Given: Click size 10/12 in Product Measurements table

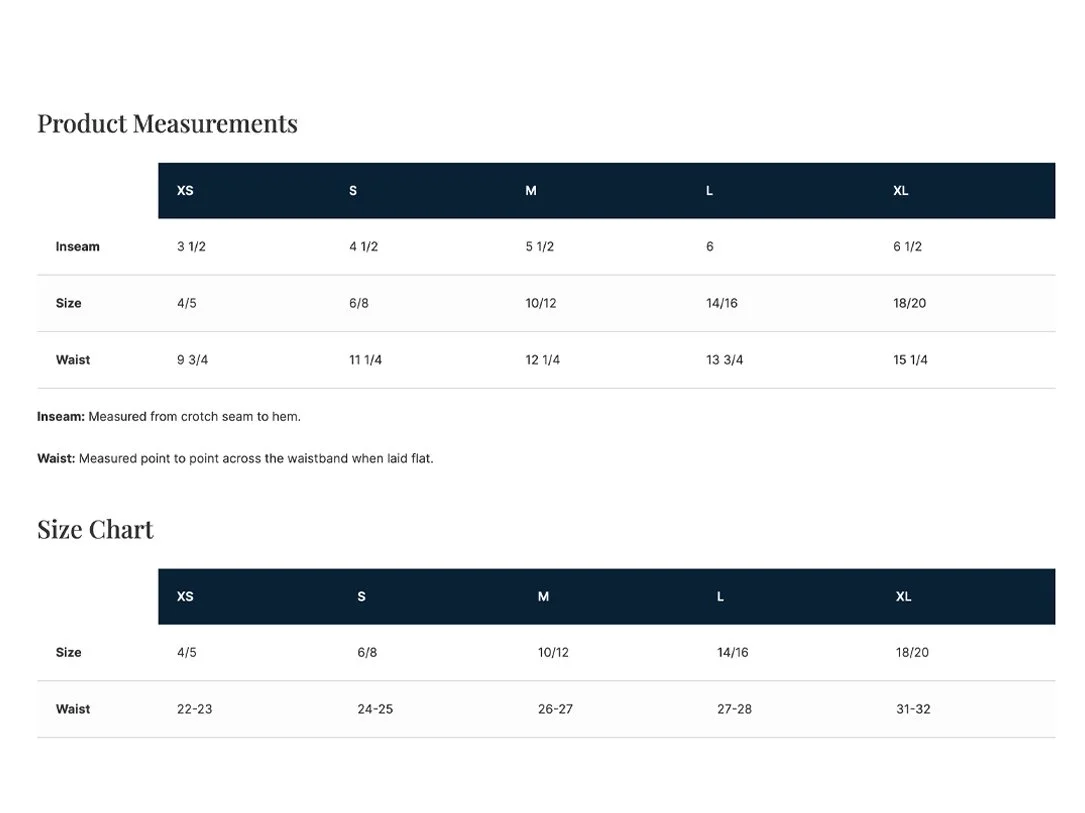Looking at the screenshot, I should [x=540, y=303].
